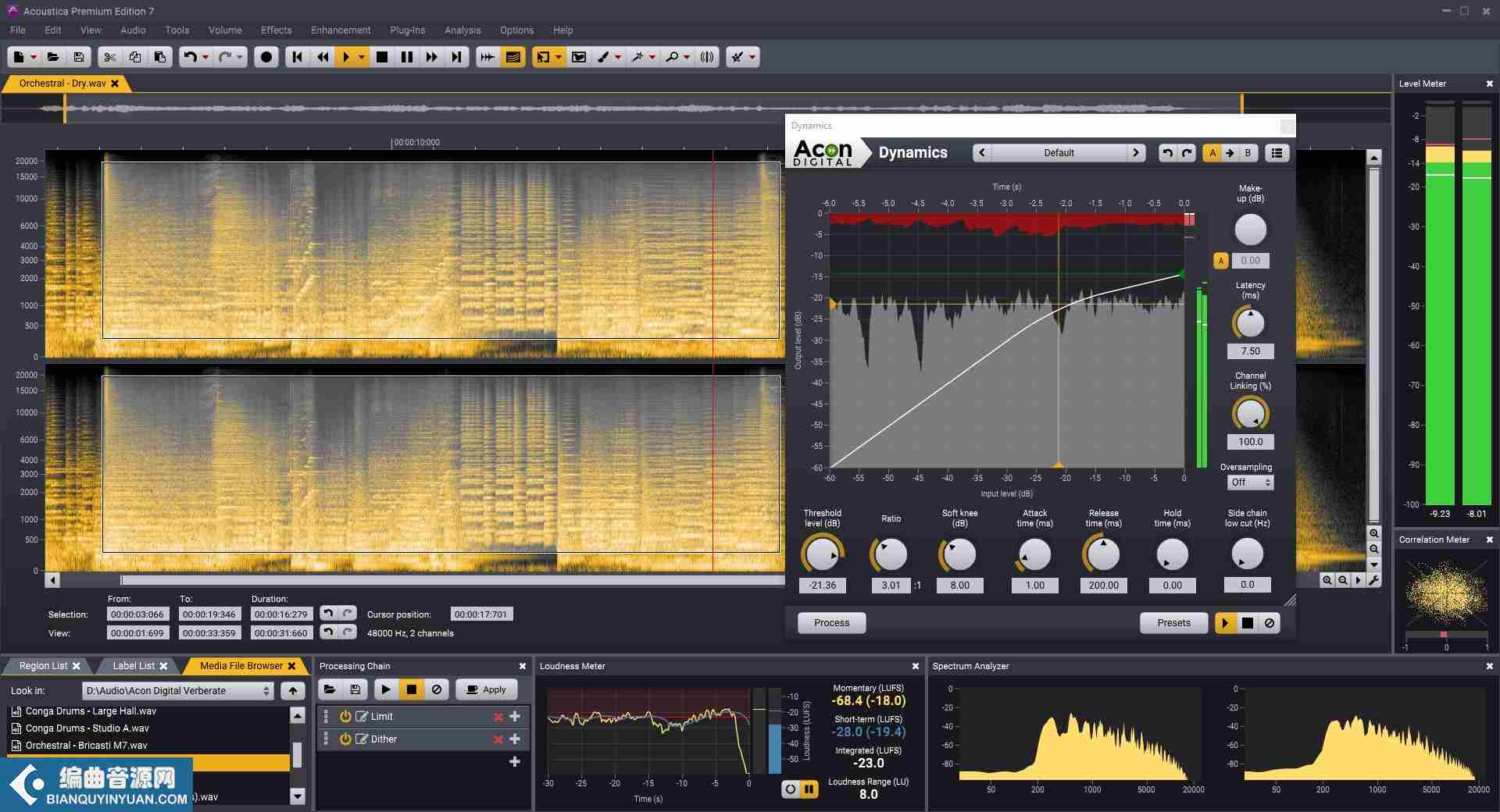Select the zoom magnifier tool icon
1500x812 pixels.
pyautogui.click(x=672, y=57)
